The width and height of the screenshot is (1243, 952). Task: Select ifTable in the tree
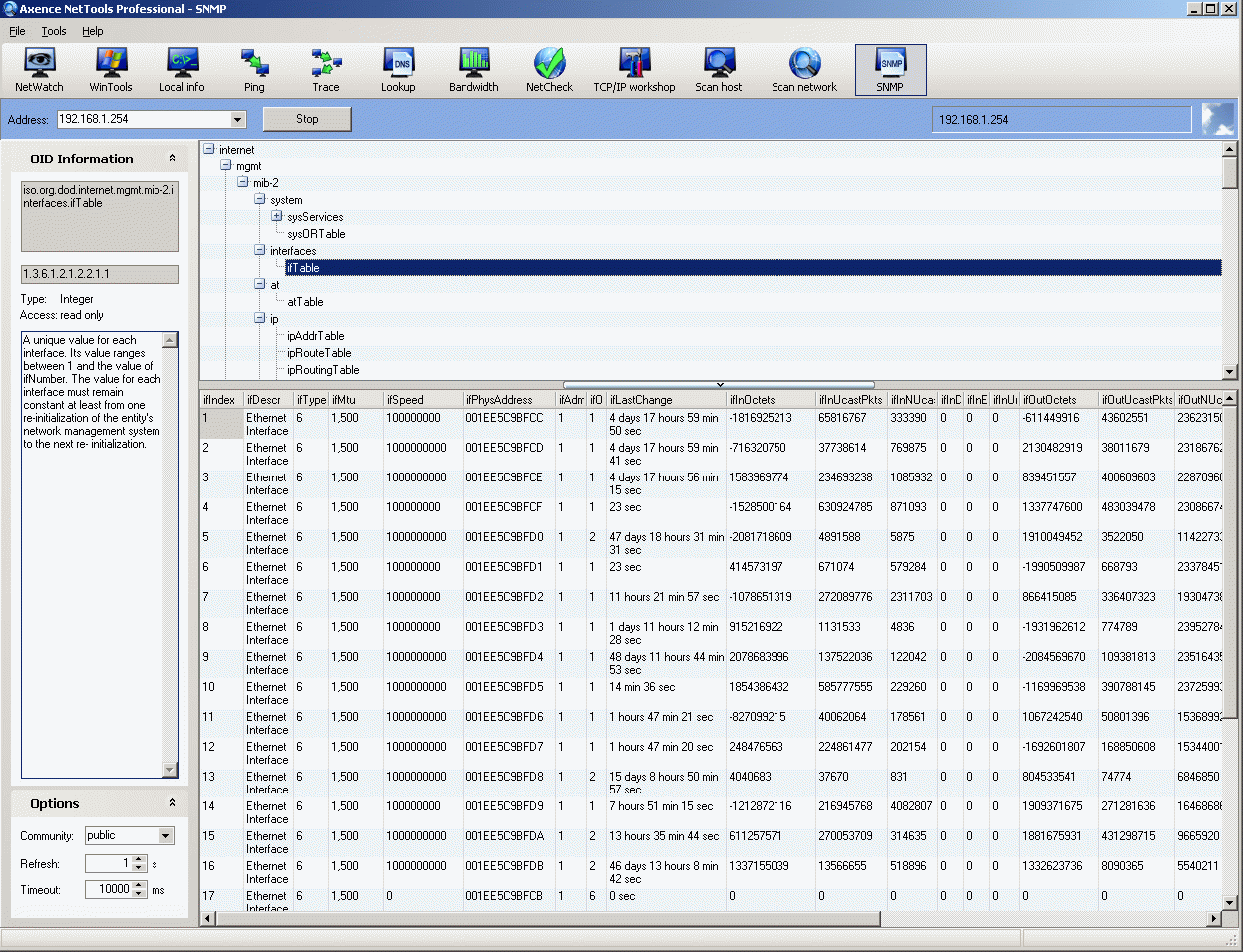pyautogui.click(x=303, y=268)
